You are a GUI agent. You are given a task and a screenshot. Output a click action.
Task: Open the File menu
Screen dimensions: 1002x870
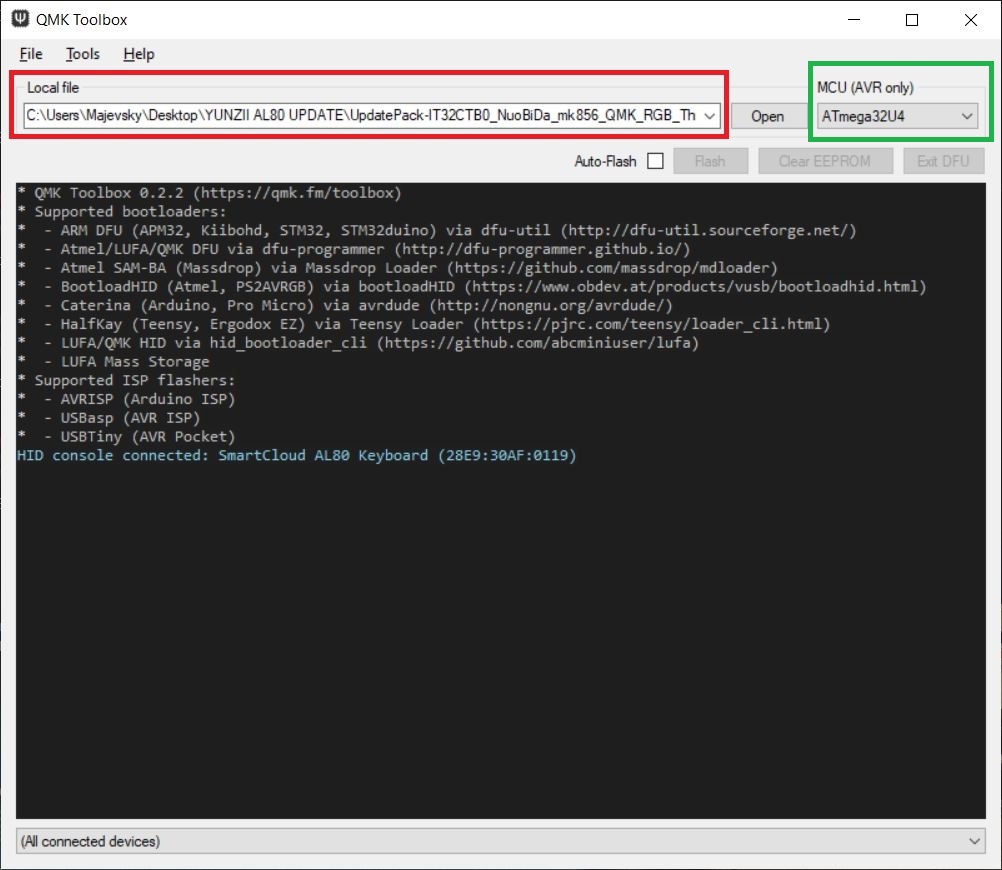(31, 54)
